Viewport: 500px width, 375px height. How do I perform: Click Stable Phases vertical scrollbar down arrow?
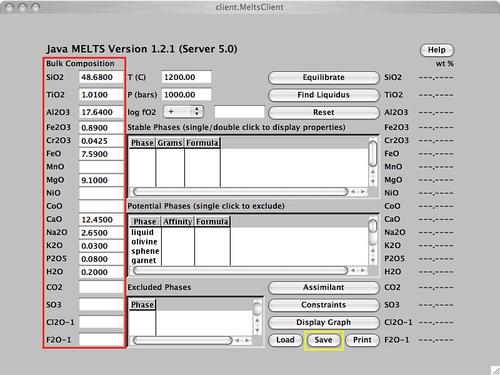(x=373, y=181)
